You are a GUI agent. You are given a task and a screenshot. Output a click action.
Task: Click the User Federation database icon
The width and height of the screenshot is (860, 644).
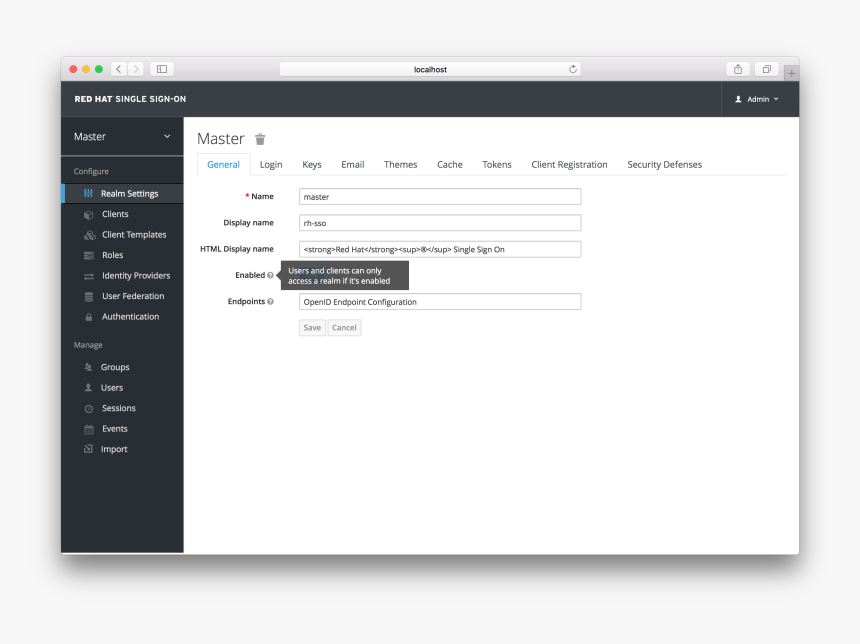click(x=89, y=297)
